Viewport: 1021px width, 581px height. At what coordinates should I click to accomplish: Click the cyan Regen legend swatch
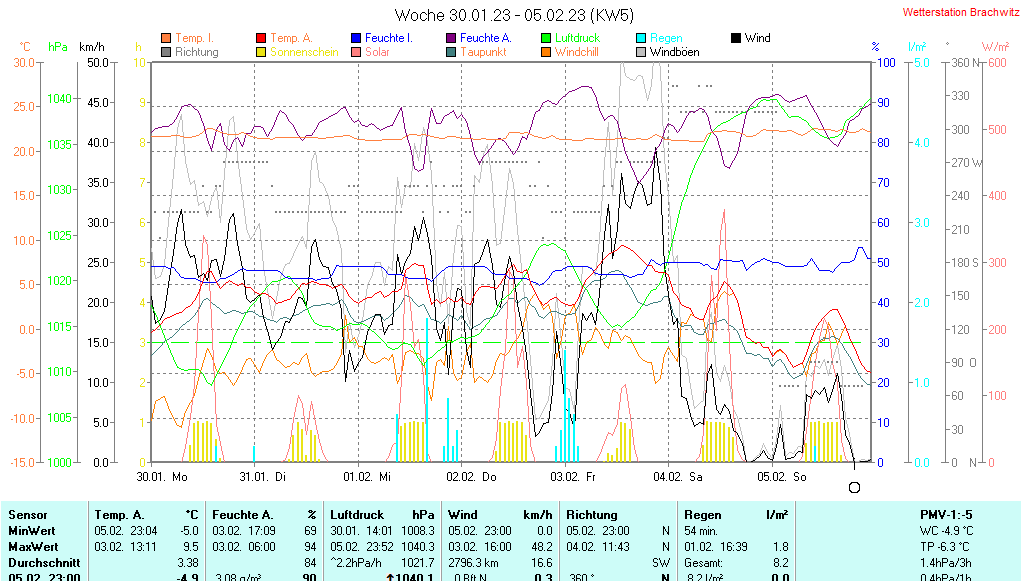tap(641, 38)
